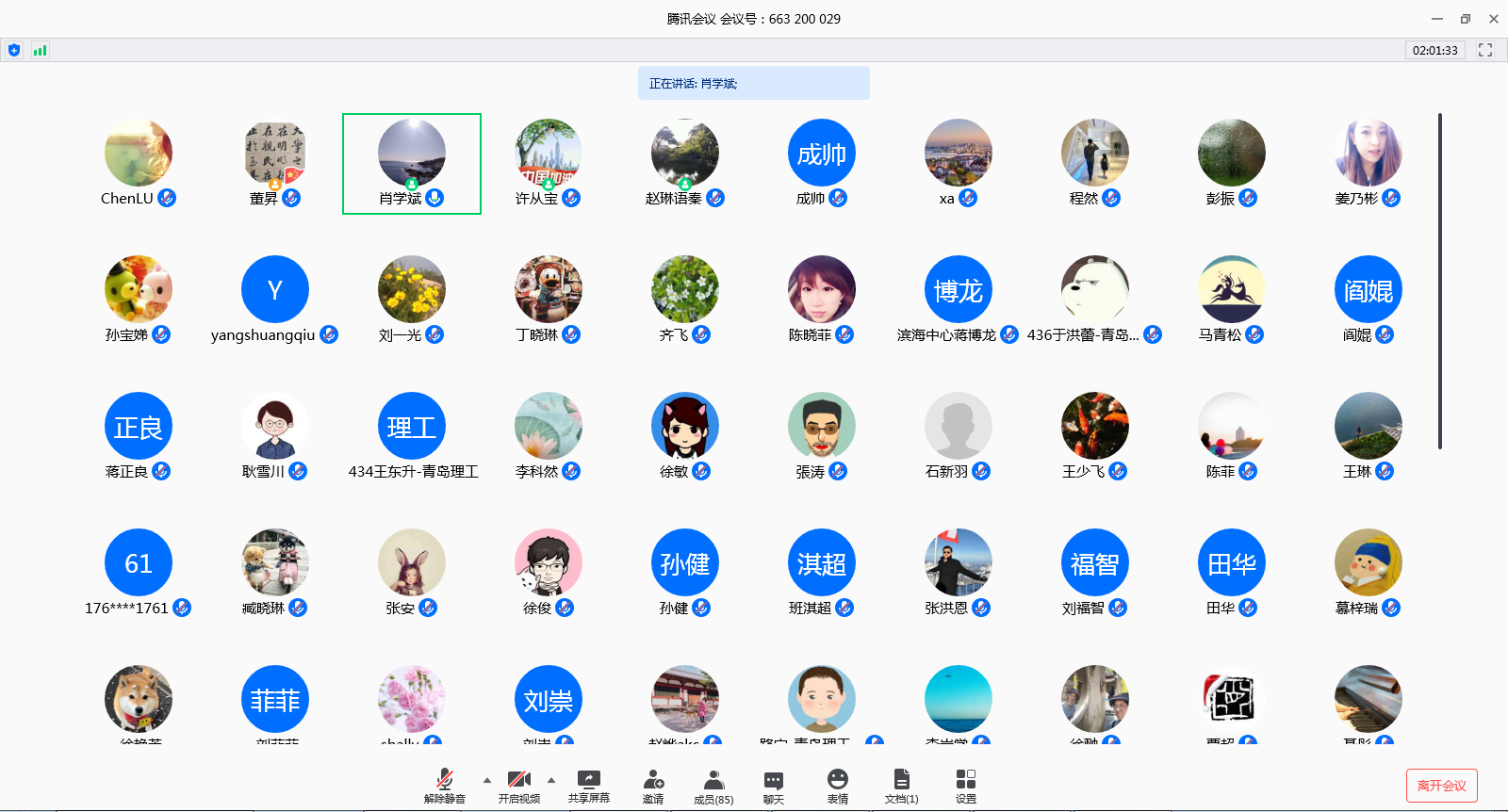Image resolution: width=1508 pixels, height=812 pixels.
Task: Click the 02:01:33 meeting timer
Action: click(x=1434, y=50)
